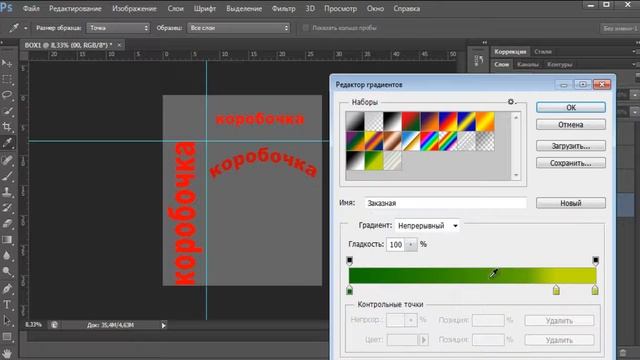Open the Редактирование menu

coord(75,9)
